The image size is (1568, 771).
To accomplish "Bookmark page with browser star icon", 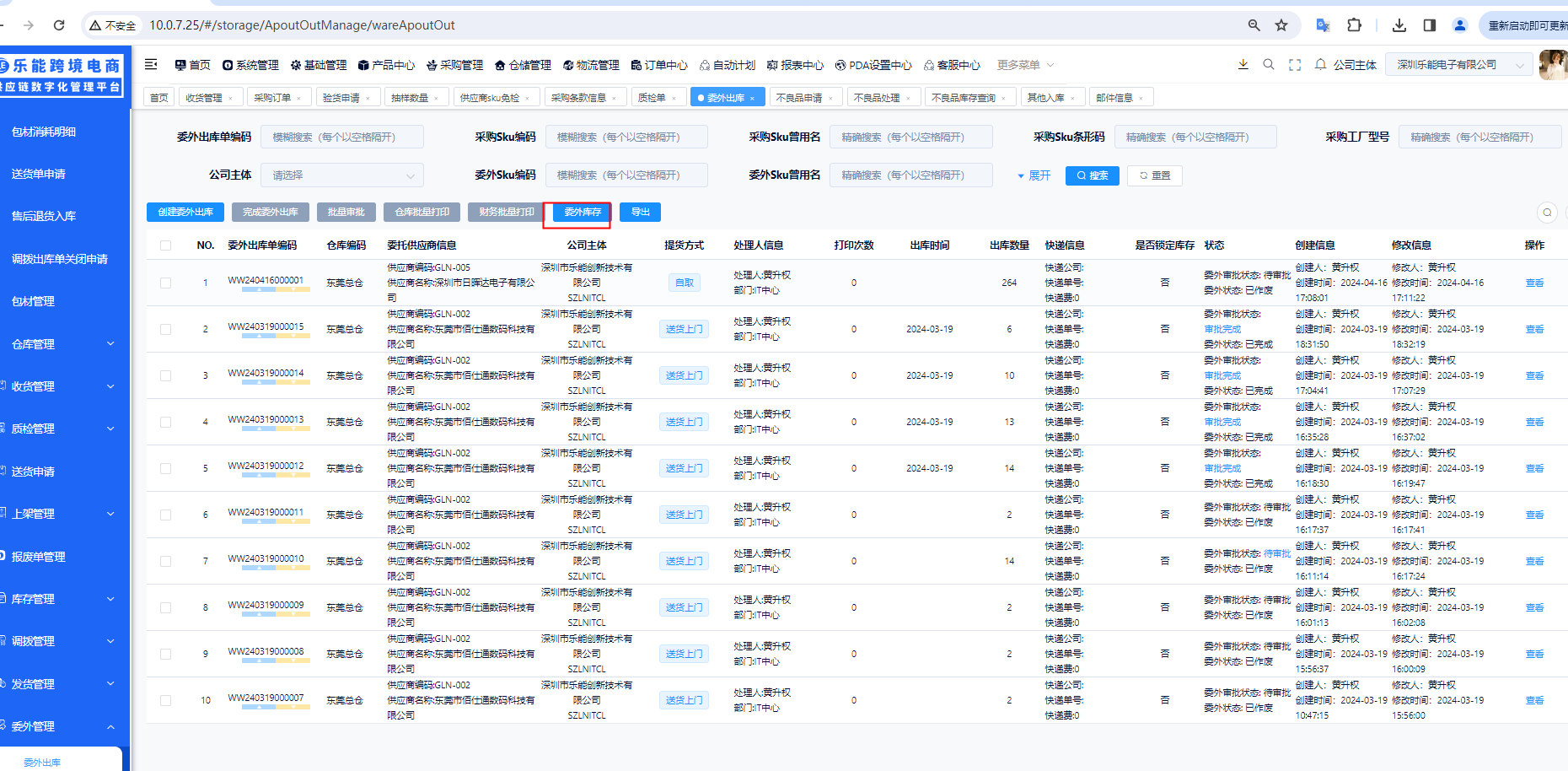I will tap(1281, 25).
